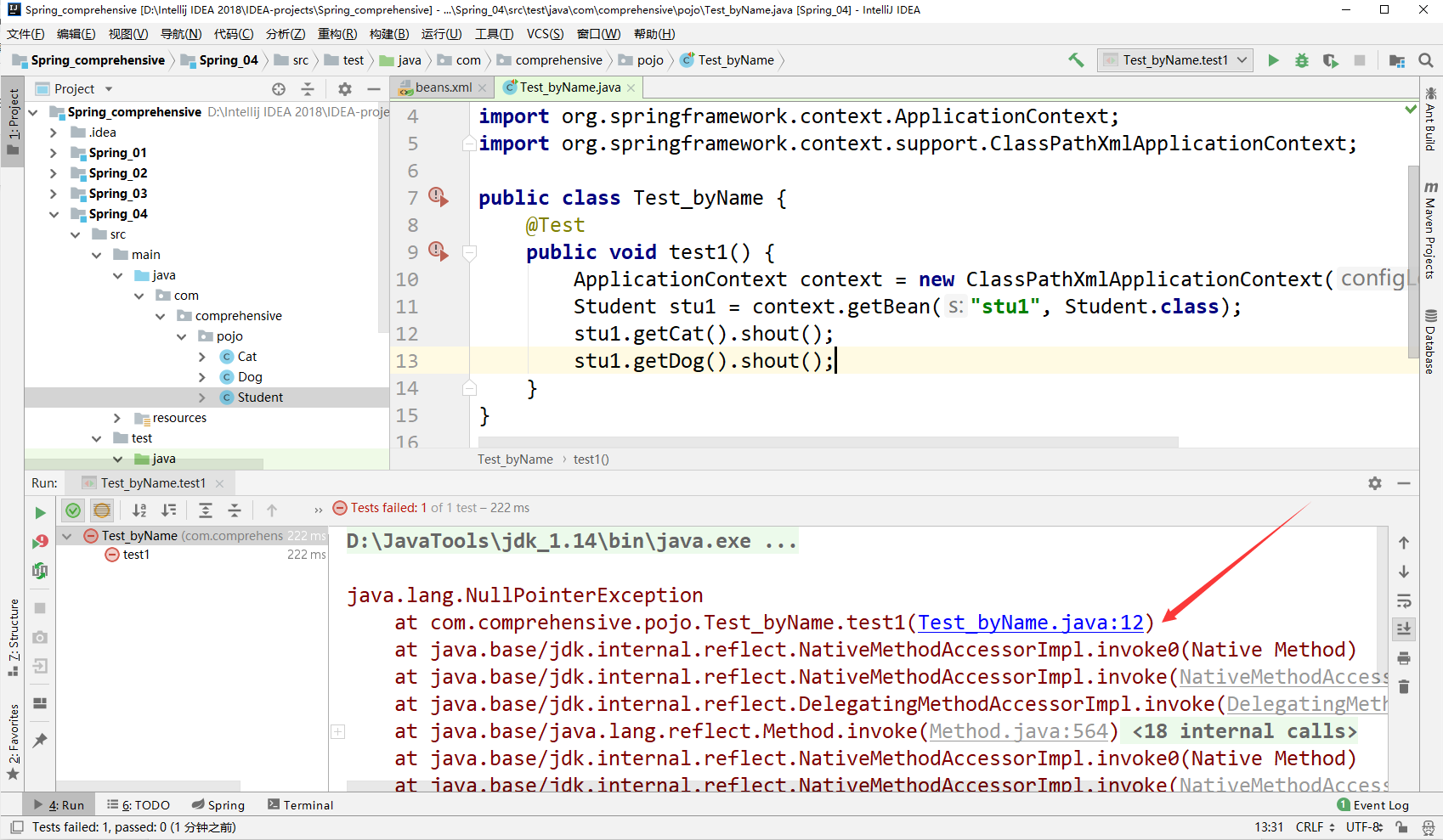Click scroll-from-source target icon in Project panel
The width and height of the screenshot is (1443, 840).
tap(279, 89)
